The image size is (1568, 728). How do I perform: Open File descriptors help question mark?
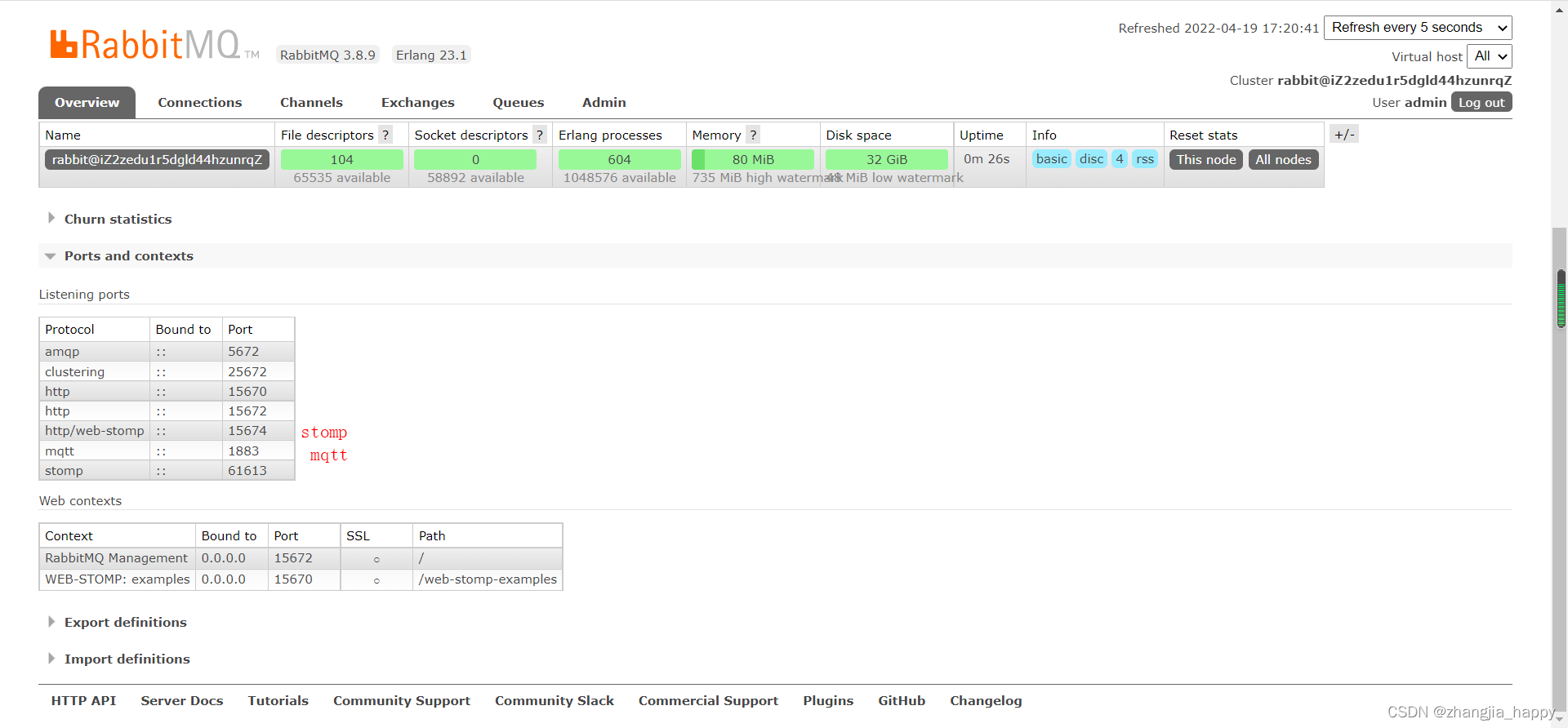tap(385, 135)
